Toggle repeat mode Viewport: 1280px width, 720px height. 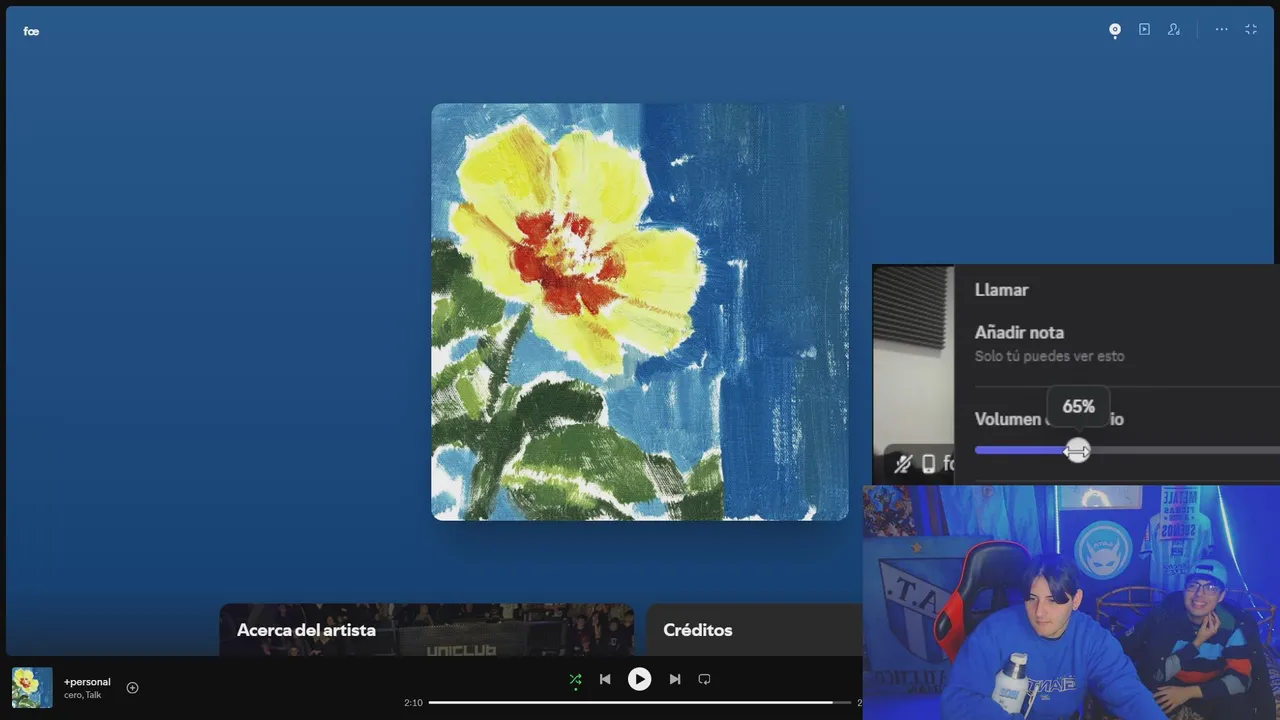click(x=704, y=679)
